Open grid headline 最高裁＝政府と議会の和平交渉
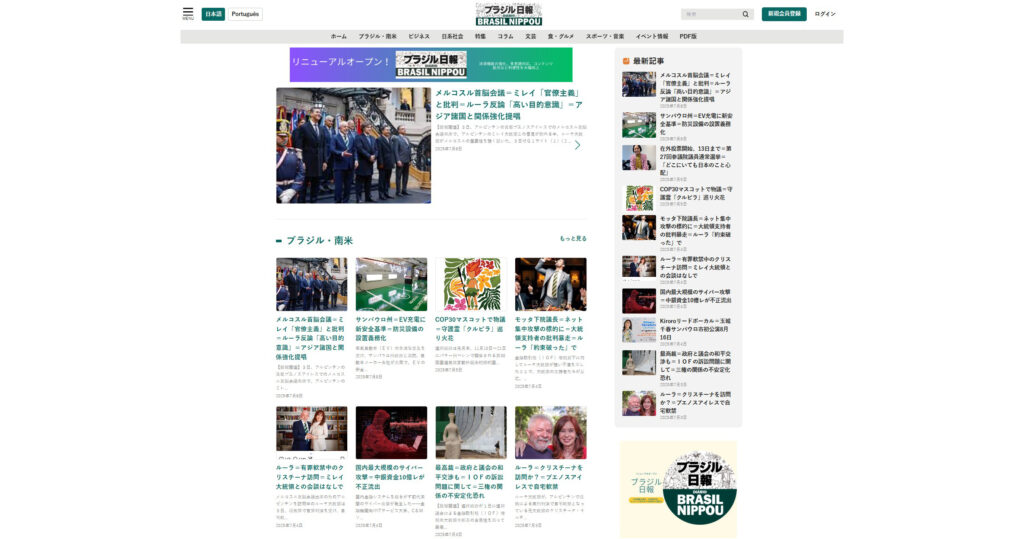This screenshot has height=539, width=1024. tap(470, 482)
